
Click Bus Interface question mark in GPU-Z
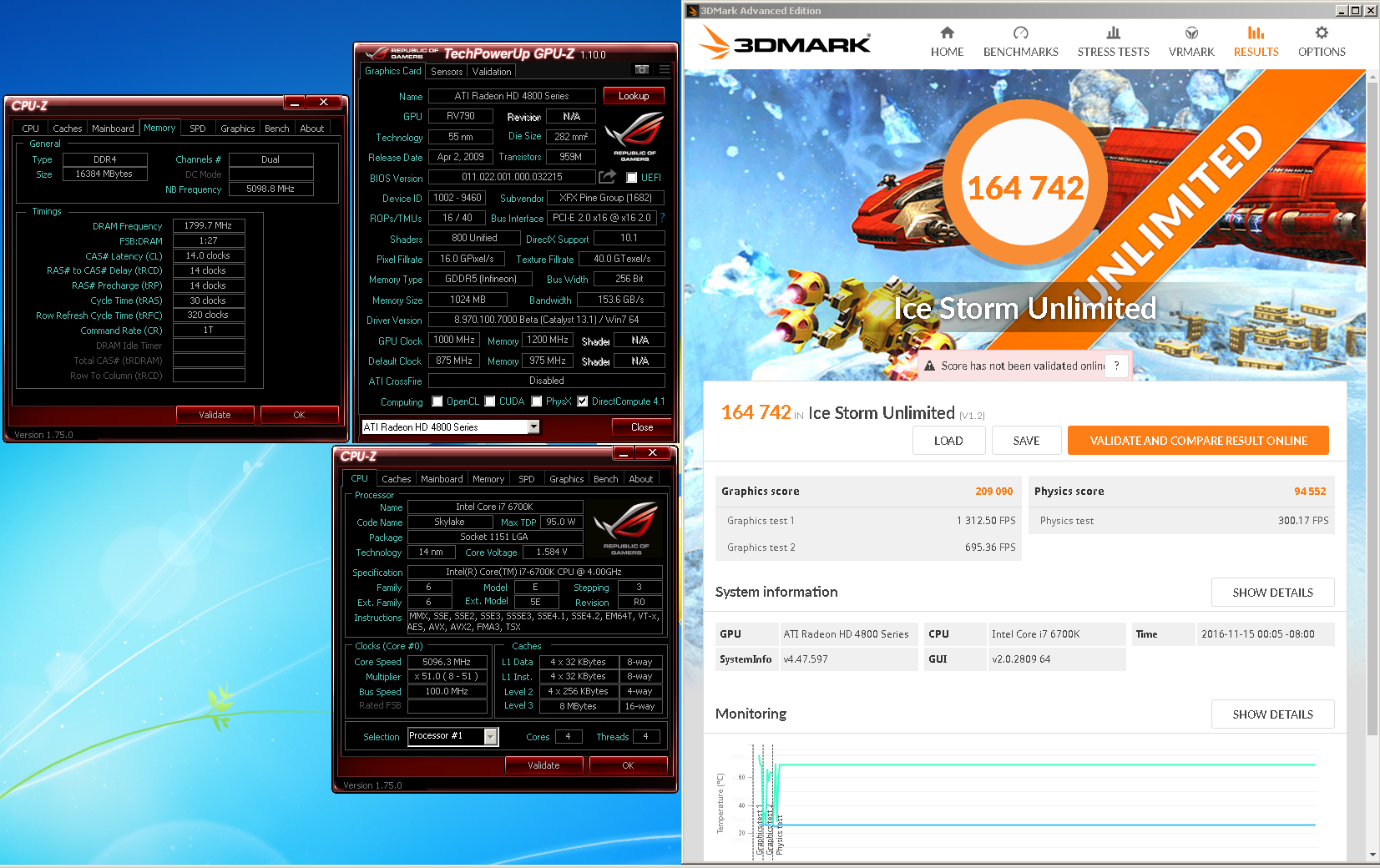[x=662, y=218]
